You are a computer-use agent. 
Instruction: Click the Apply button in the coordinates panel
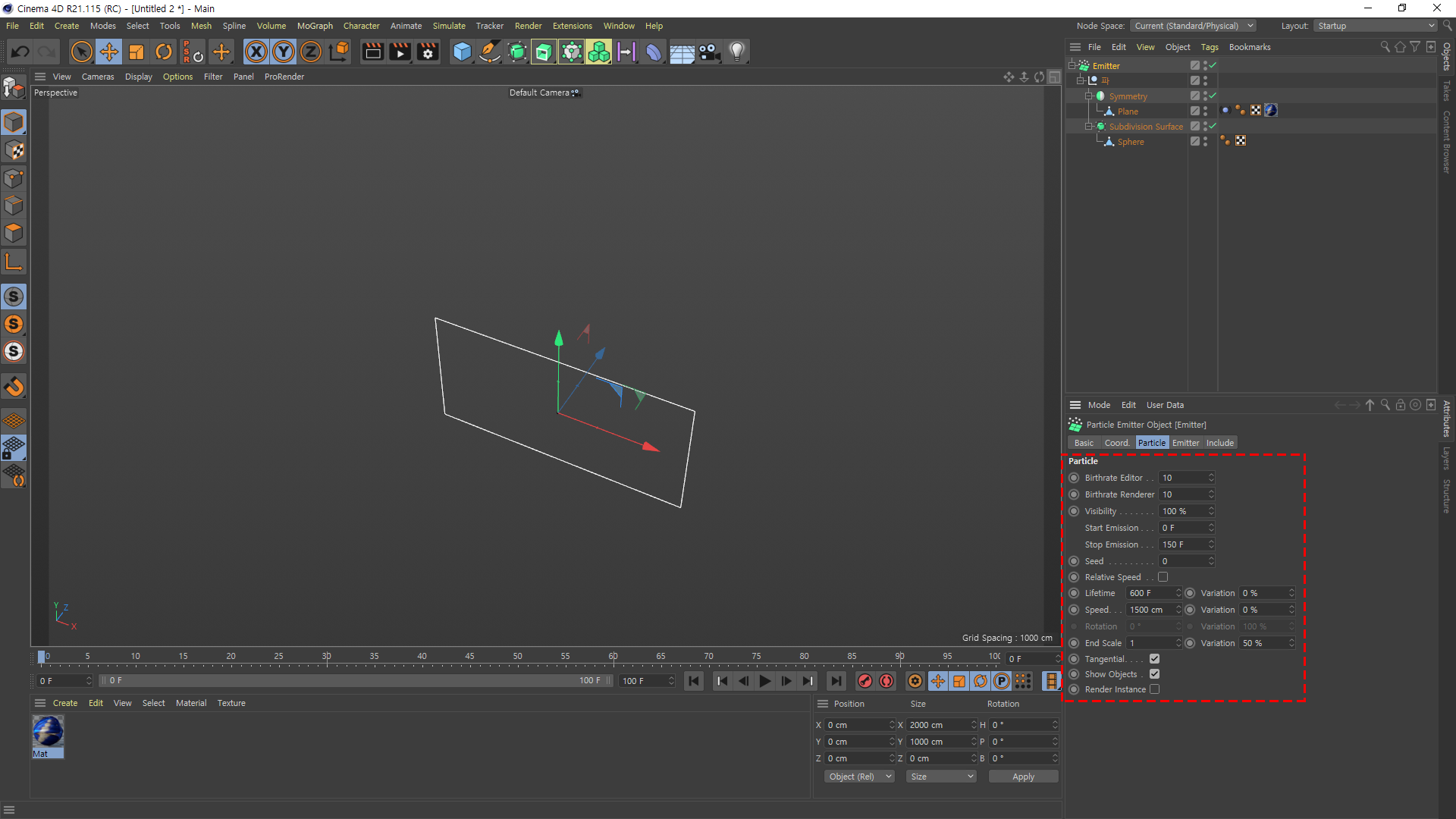[1023, 777]
